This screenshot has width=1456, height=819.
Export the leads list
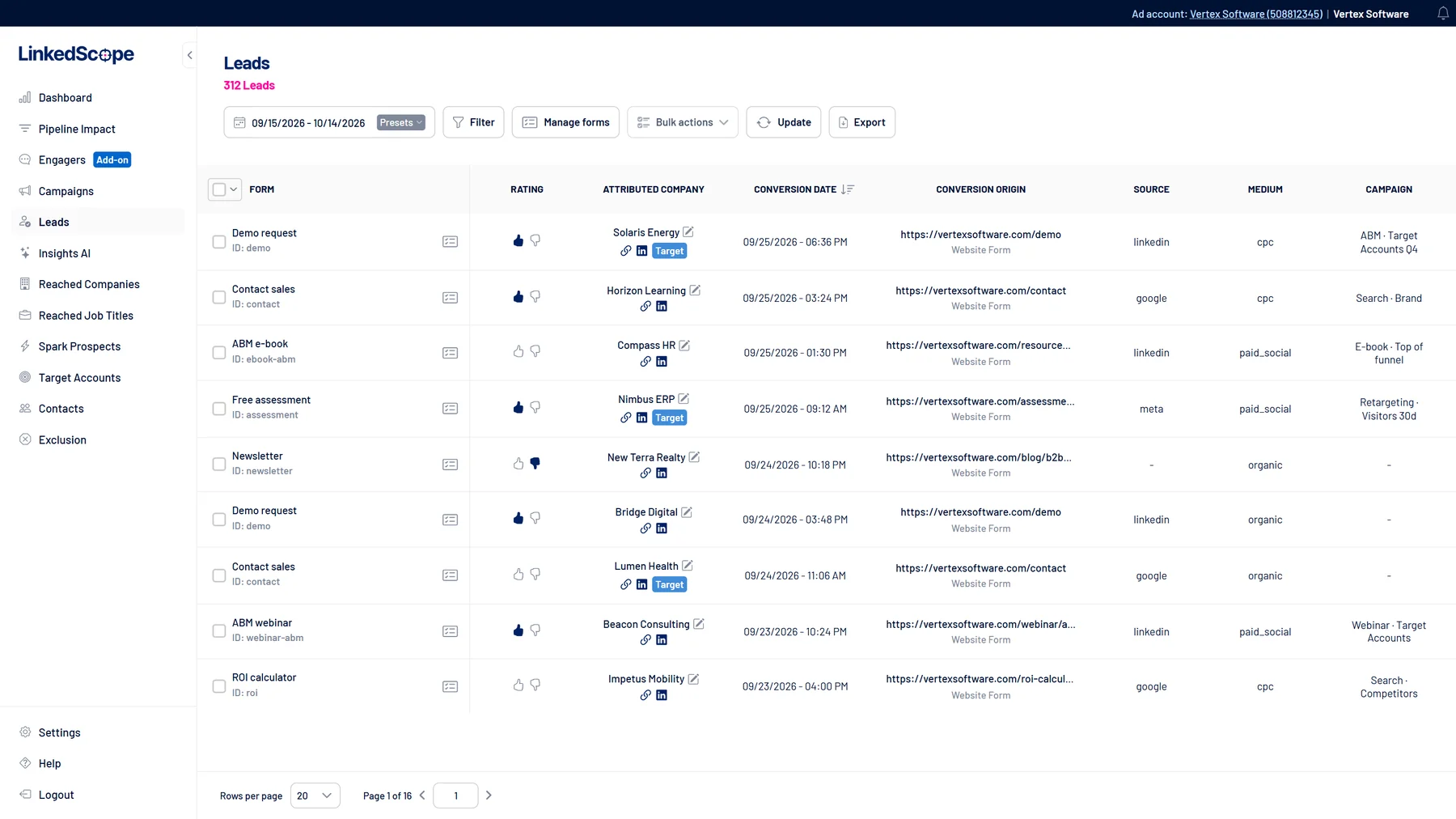pos(862,122)
